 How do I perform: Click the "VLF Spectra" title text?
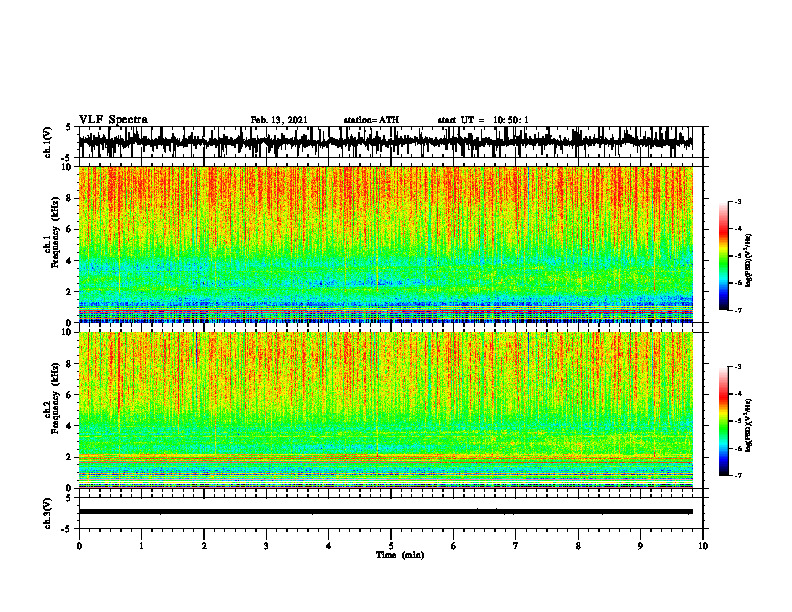(113, 120)
